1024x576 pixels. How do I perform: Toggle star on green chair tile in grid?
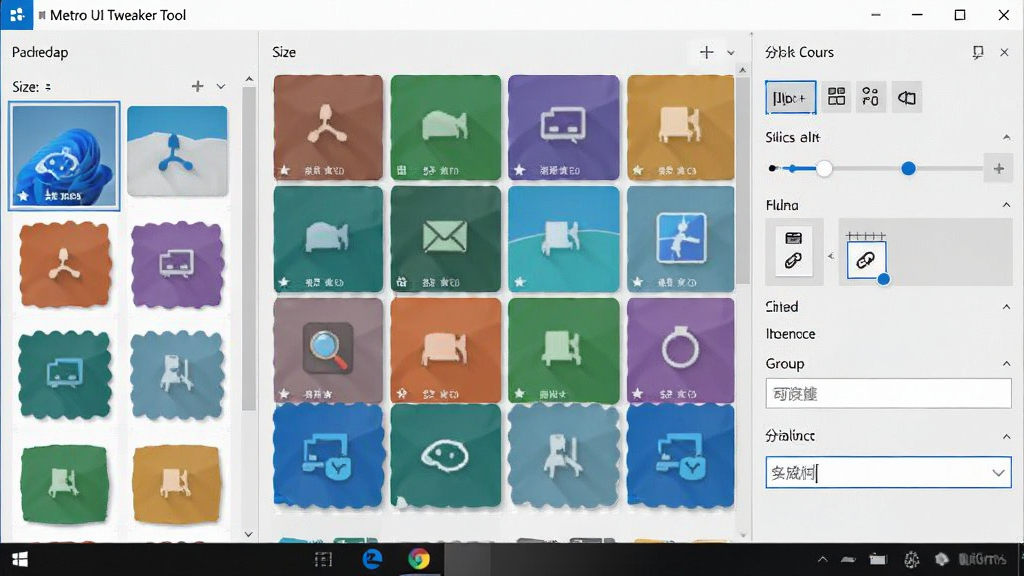point(519,394)
